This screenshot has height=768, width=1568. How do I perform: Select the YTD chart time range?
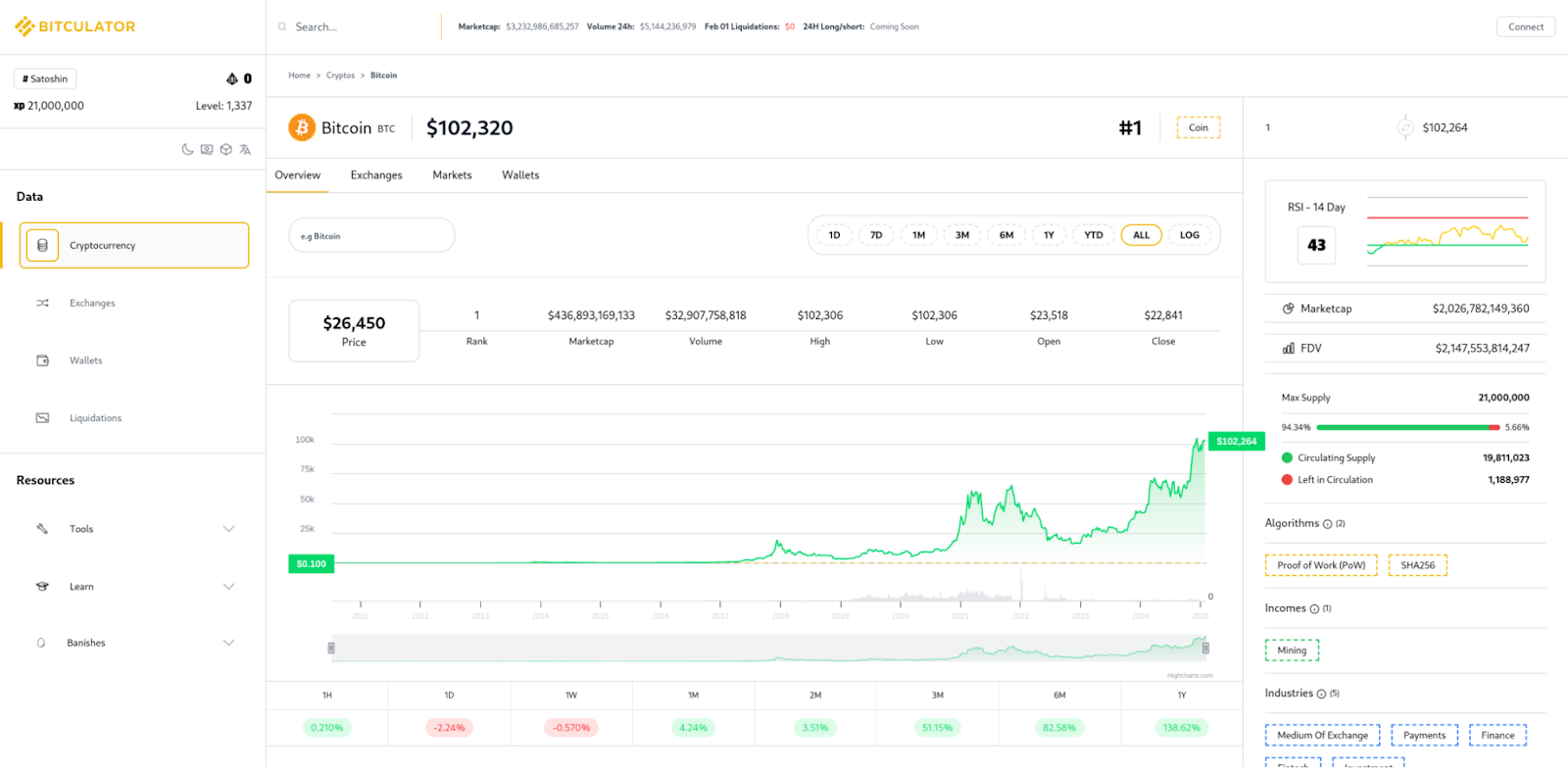pos(1093,235)
